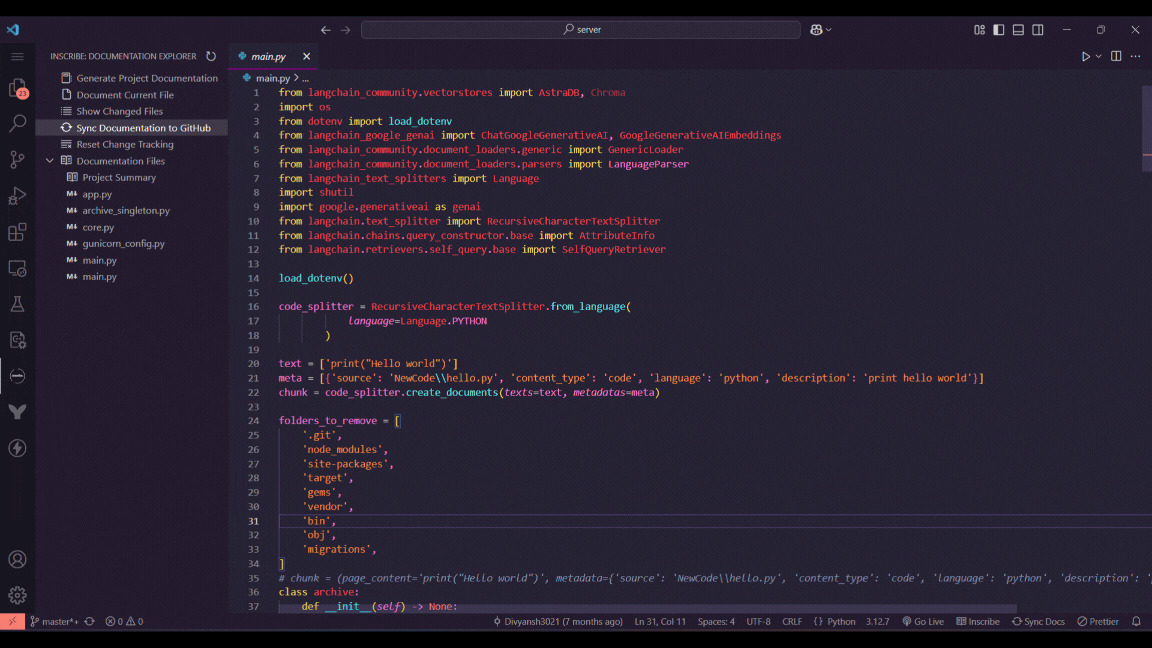Click the 3.12.7 interpreter version
This screenshot has width=1152, height=648.
[x=877, y=622]
